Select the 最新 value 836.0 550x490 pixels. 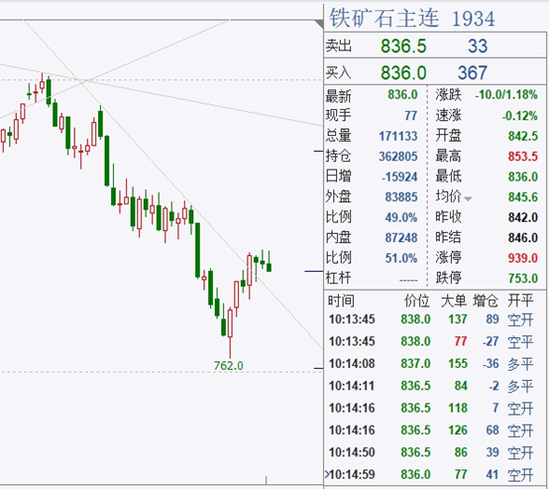tap(403, 95)
